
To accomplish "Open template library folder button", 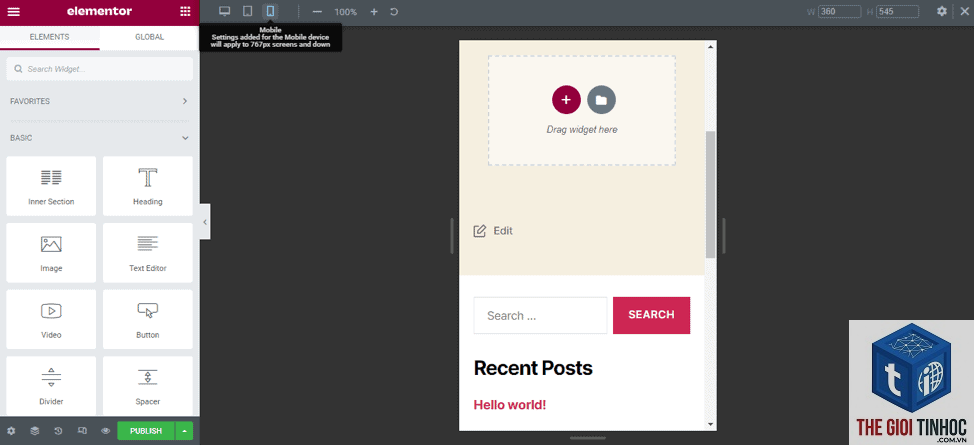I will click(601, 99).
